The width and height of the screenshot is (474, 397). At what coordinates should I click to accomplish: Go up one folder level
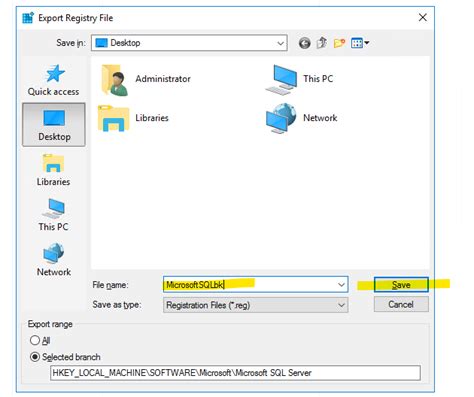point(322,43)
